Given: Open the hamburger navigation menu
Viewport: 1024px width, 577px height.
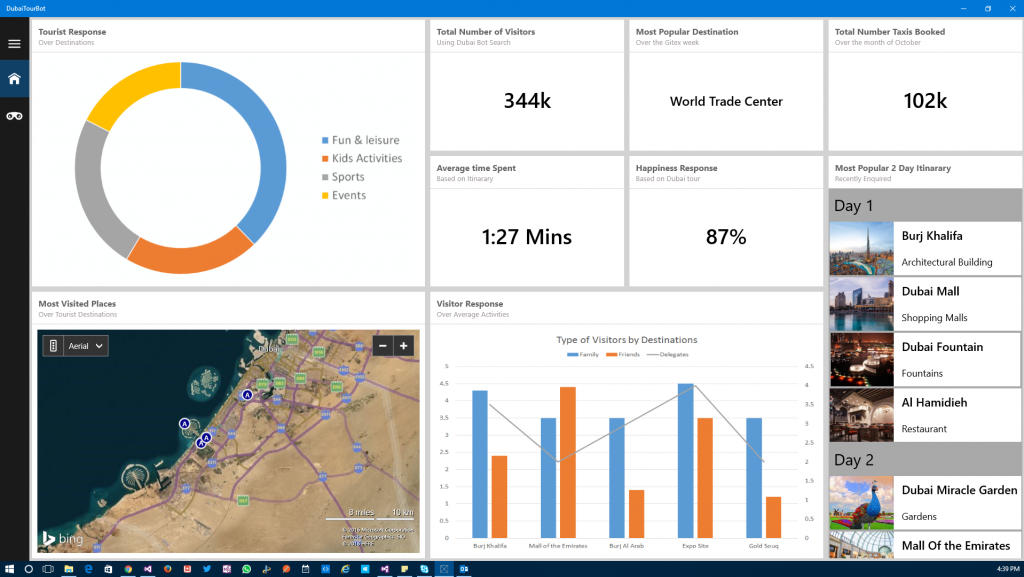Looking at the screenshot, I should pyautogui.click(x=14, y=44).
